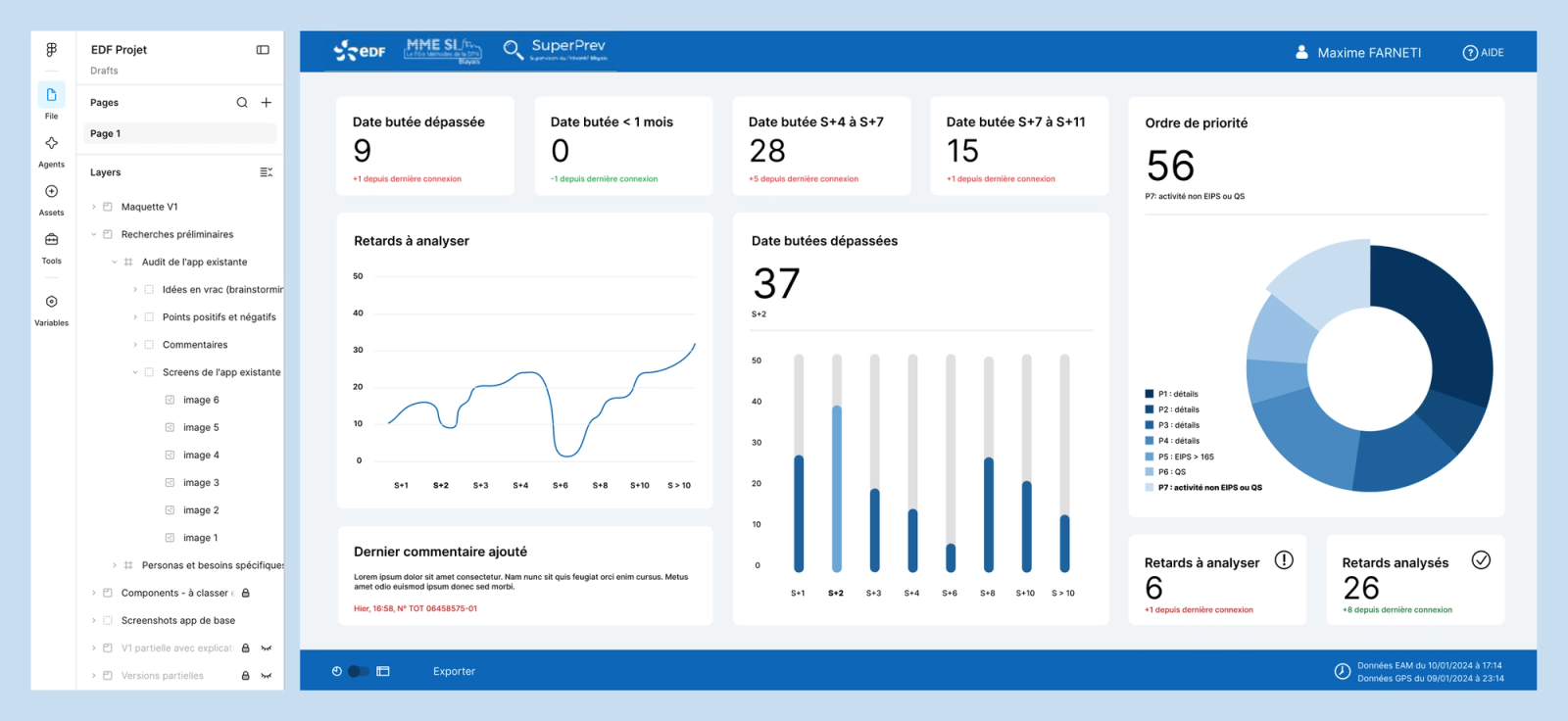Unlock the Versions partielles layer
Image resolution: width=1568 pixels, height=721 pixels.
246,675
